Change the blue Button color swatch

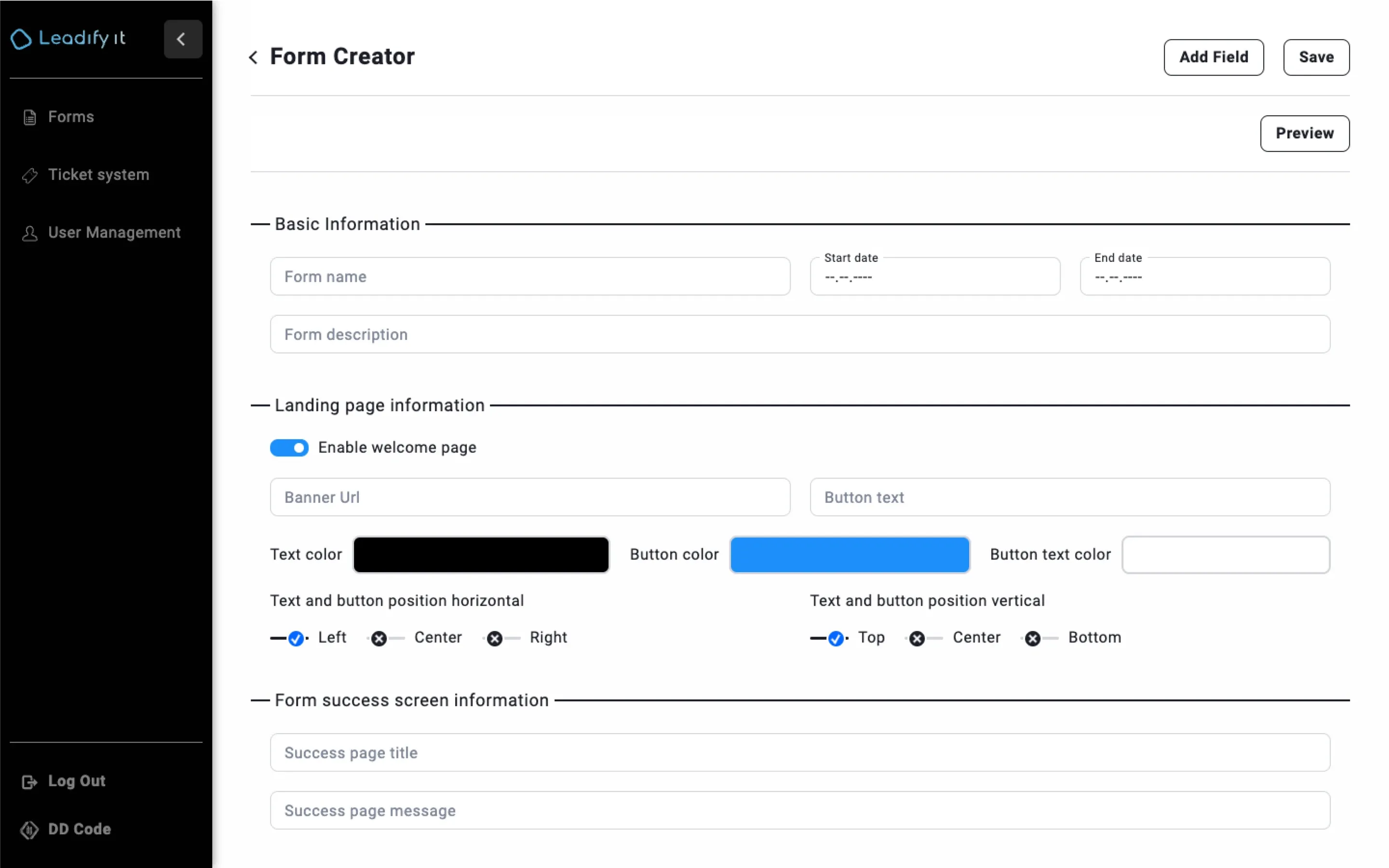pyautogui.click(x=849, y=555)
